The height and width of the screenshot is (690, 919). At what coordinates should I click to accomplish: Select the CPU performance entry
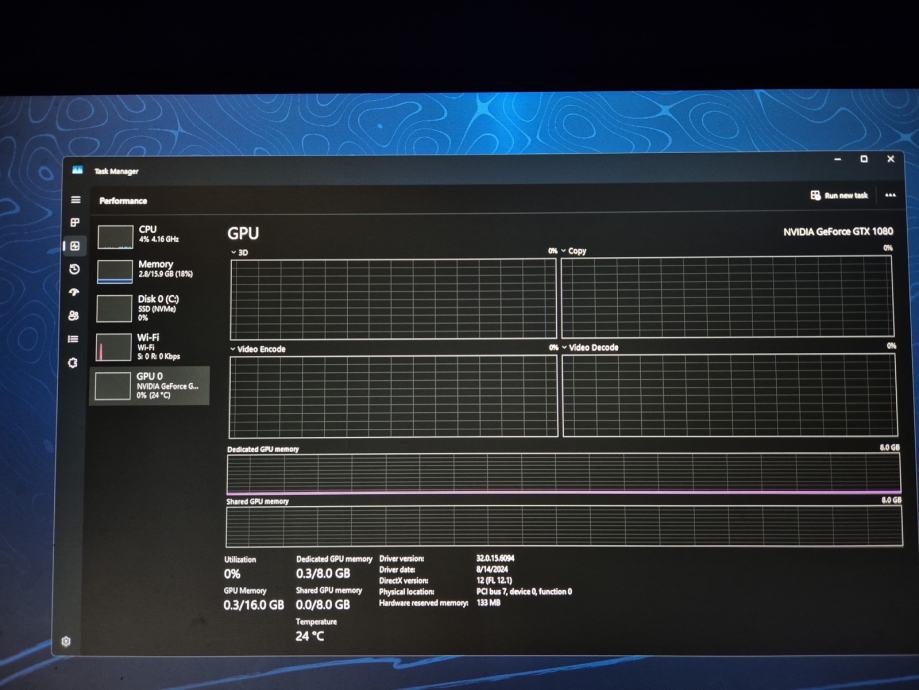tap(149, 236)
